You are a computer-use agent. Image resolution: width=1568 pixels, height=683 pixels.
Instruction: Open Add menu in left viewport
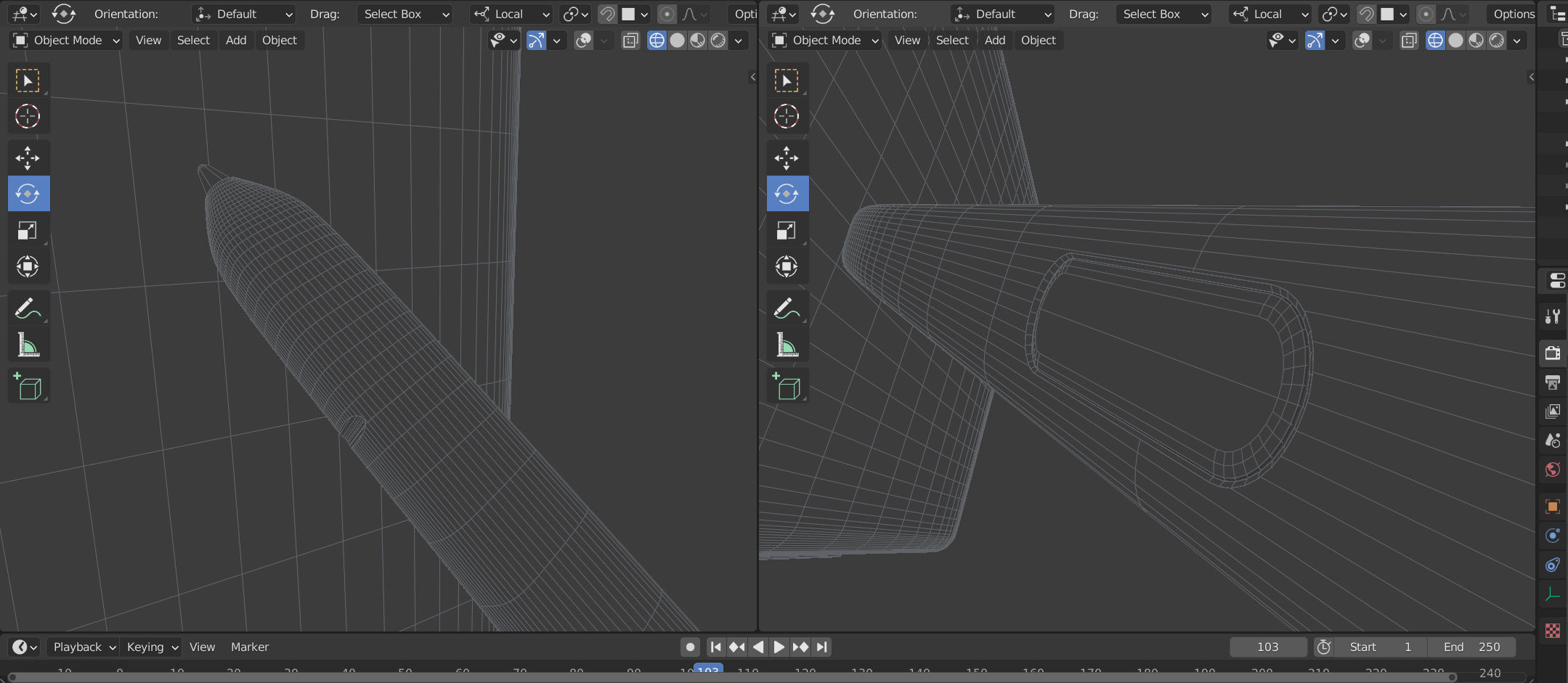236,41
